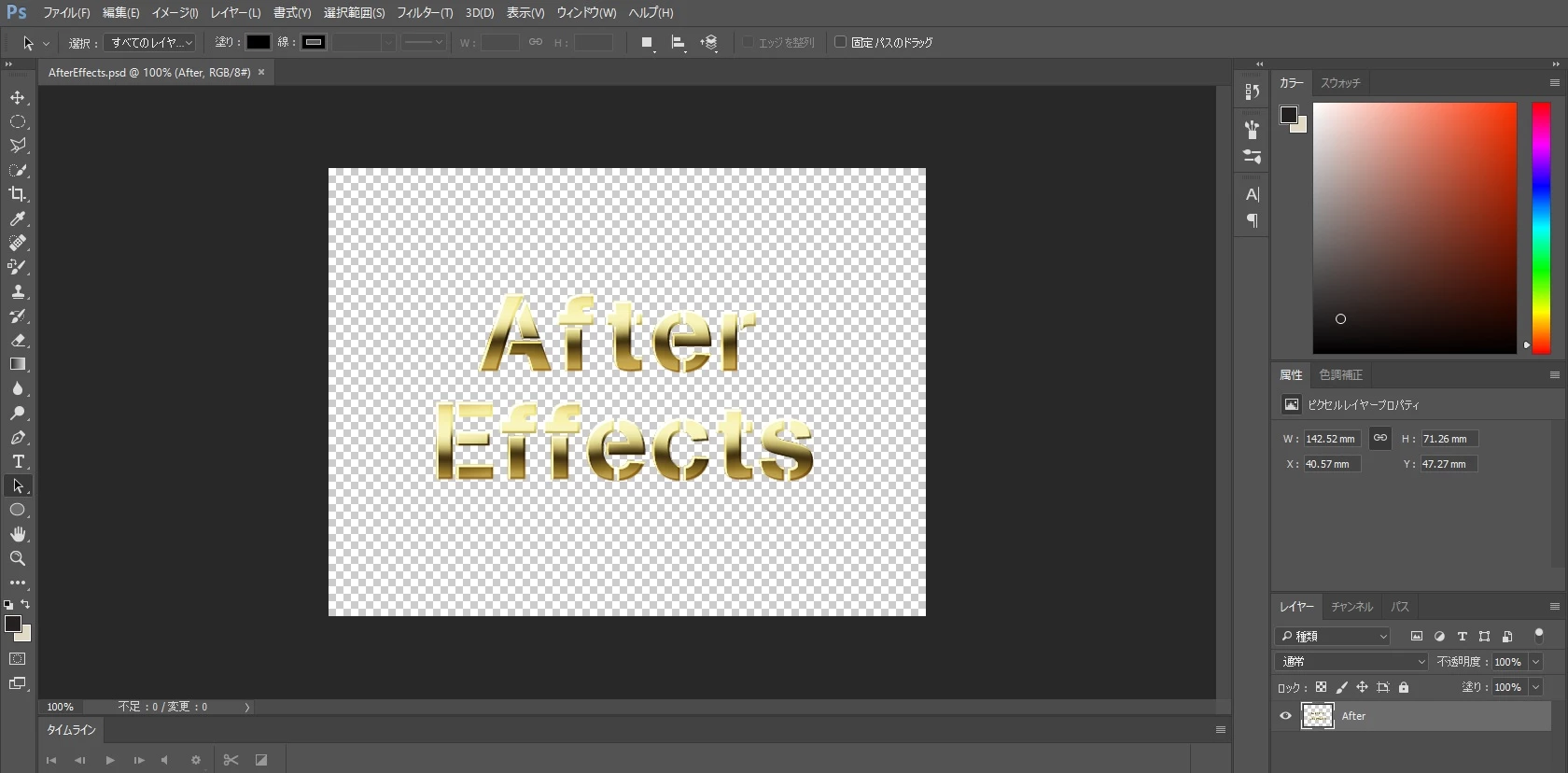Click the W width field 142.52 mm
Image resolution: width=1568 pixels, height=773 pixels.
point(1333,439)
